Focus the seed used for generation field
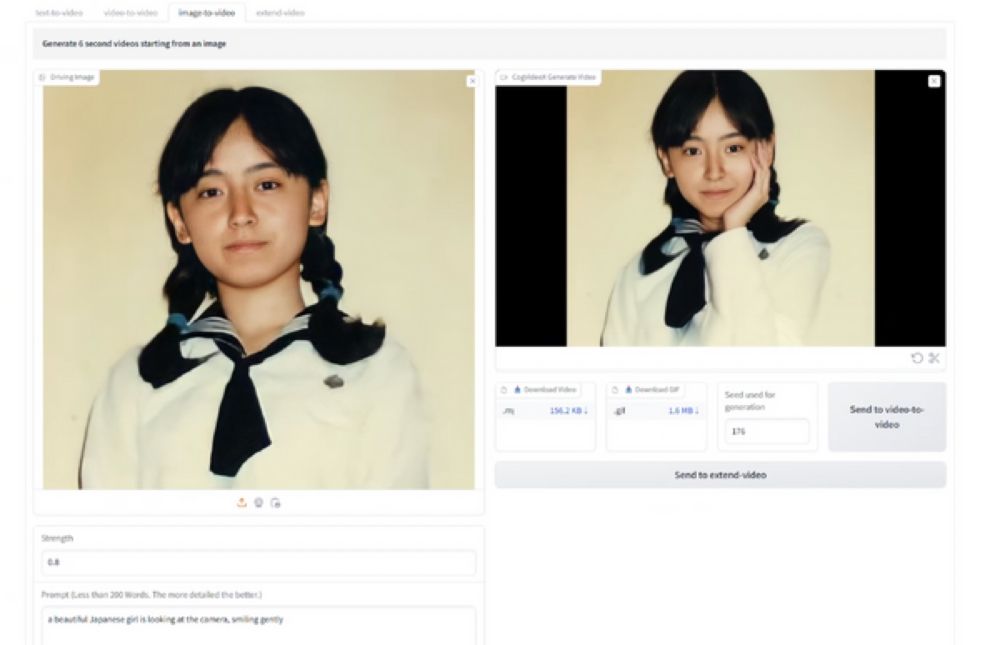Viewport: 1000px width, 645px height. pyautogui.click(x=767, y=431)
